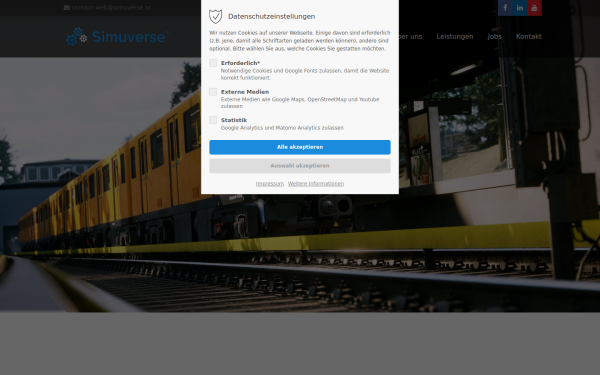Click the Statistik label text
This screenshot has height=375, width=600.
click(234, 120)
